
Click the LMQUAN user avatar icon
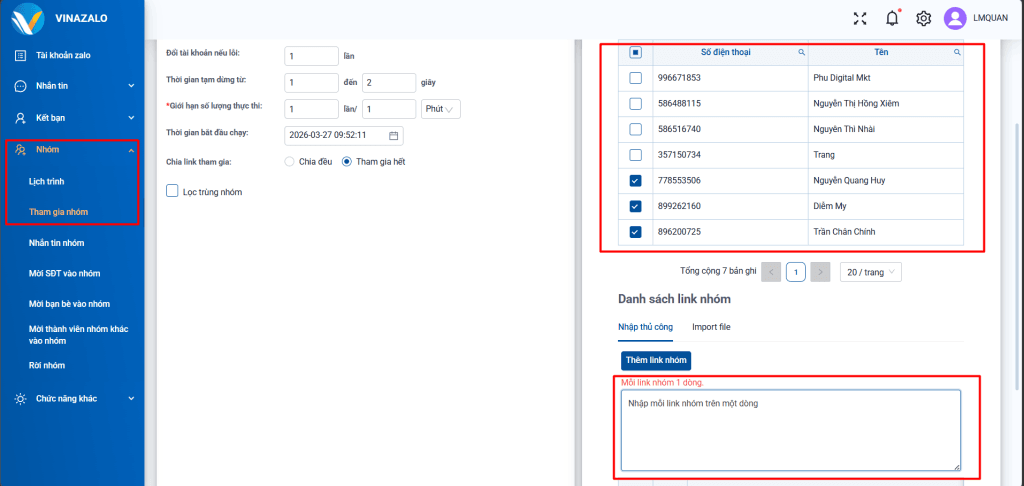click(955, 18)
